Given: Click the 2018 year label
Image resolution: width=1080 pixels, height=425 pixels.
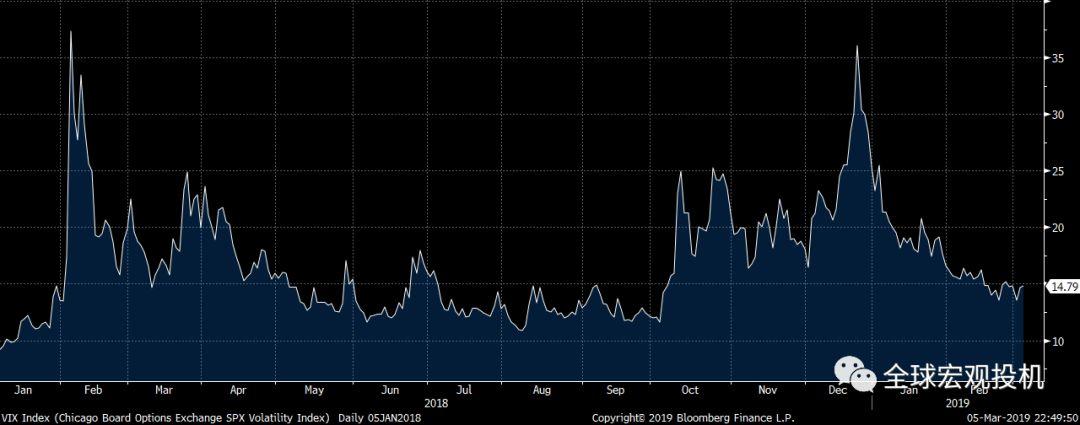Looking at the screenshot, I should point(436,402).
